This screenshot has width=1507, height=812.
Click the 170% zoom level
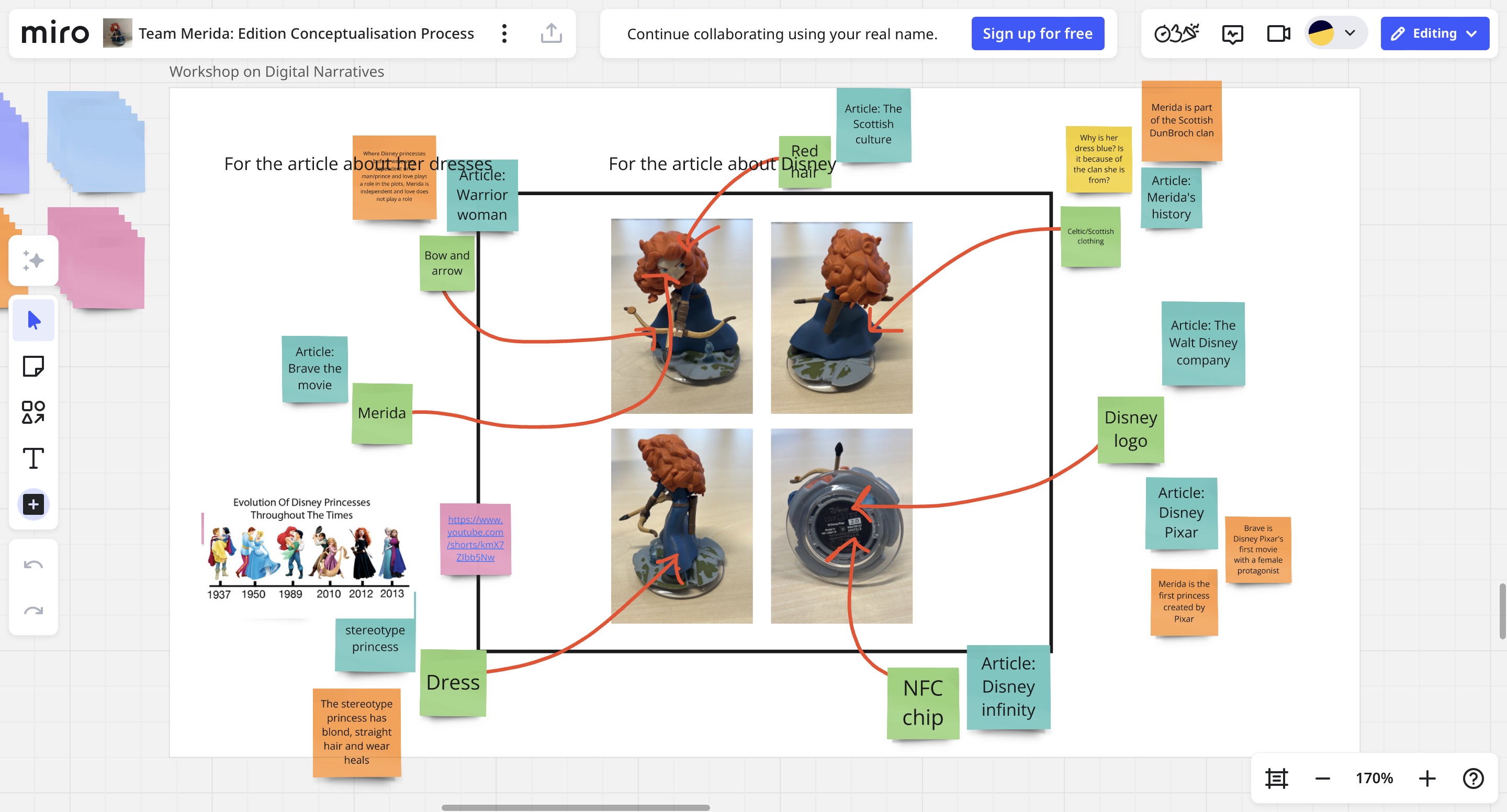point(1374,779)
